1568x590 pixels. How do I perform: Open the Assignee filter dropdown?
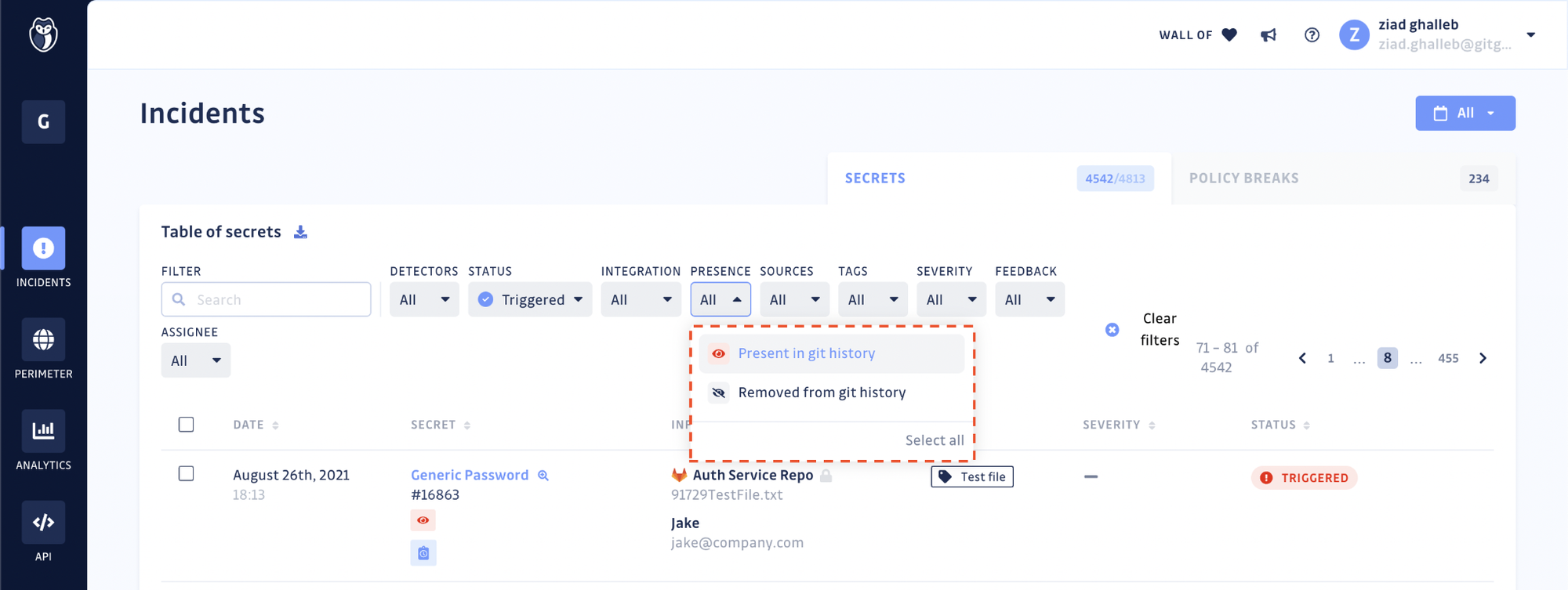tap(195, 360)
